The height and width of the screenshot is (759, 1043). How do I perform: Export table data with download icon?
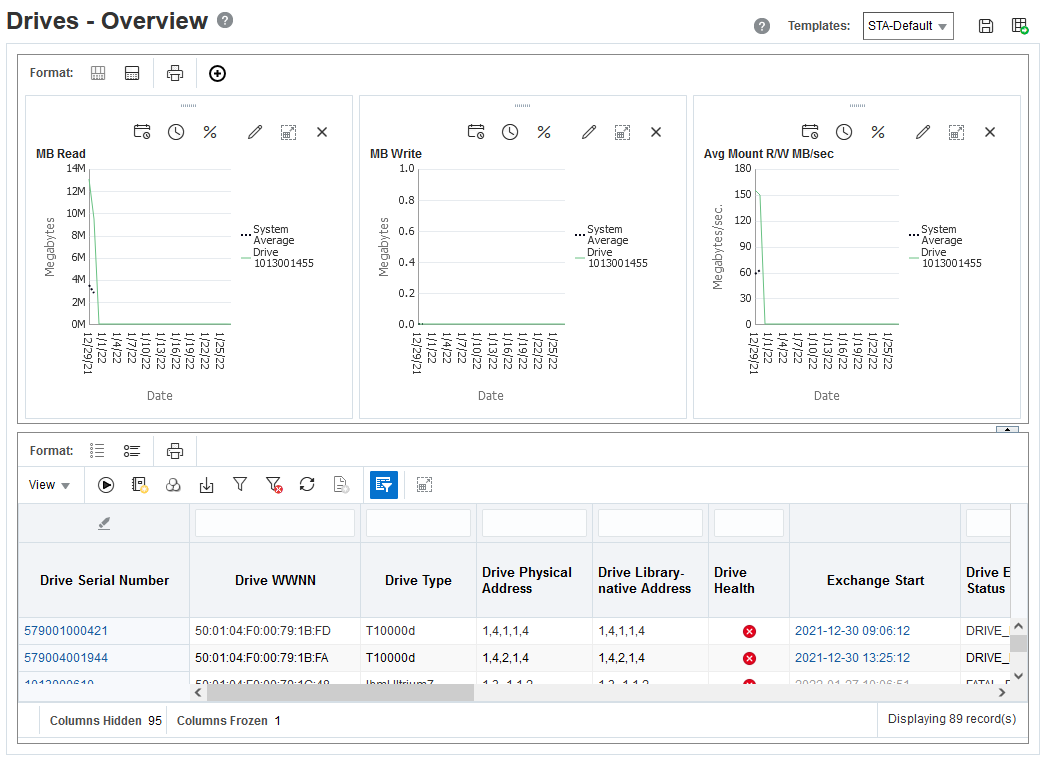(x=207, y=485)
